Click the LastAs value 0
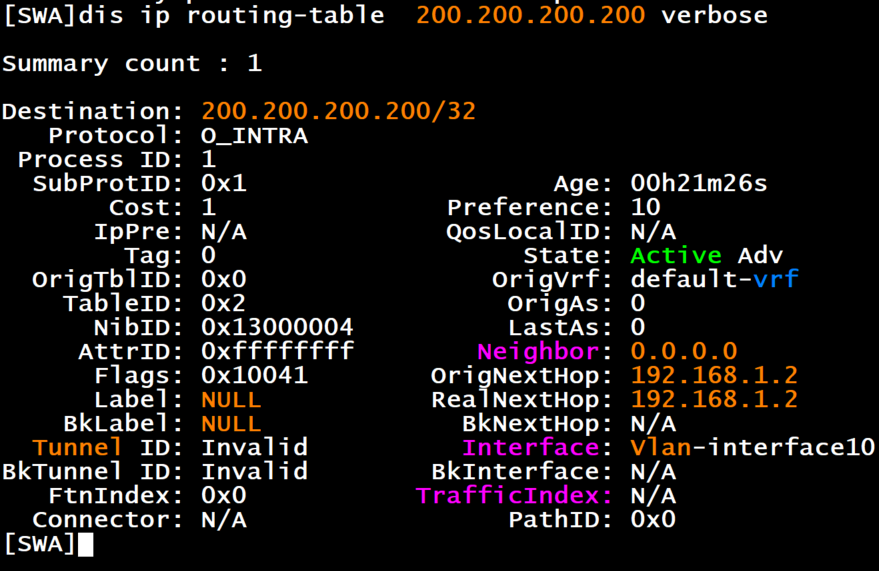Viewport: 879px width, 571px height. tap(638, 327)
